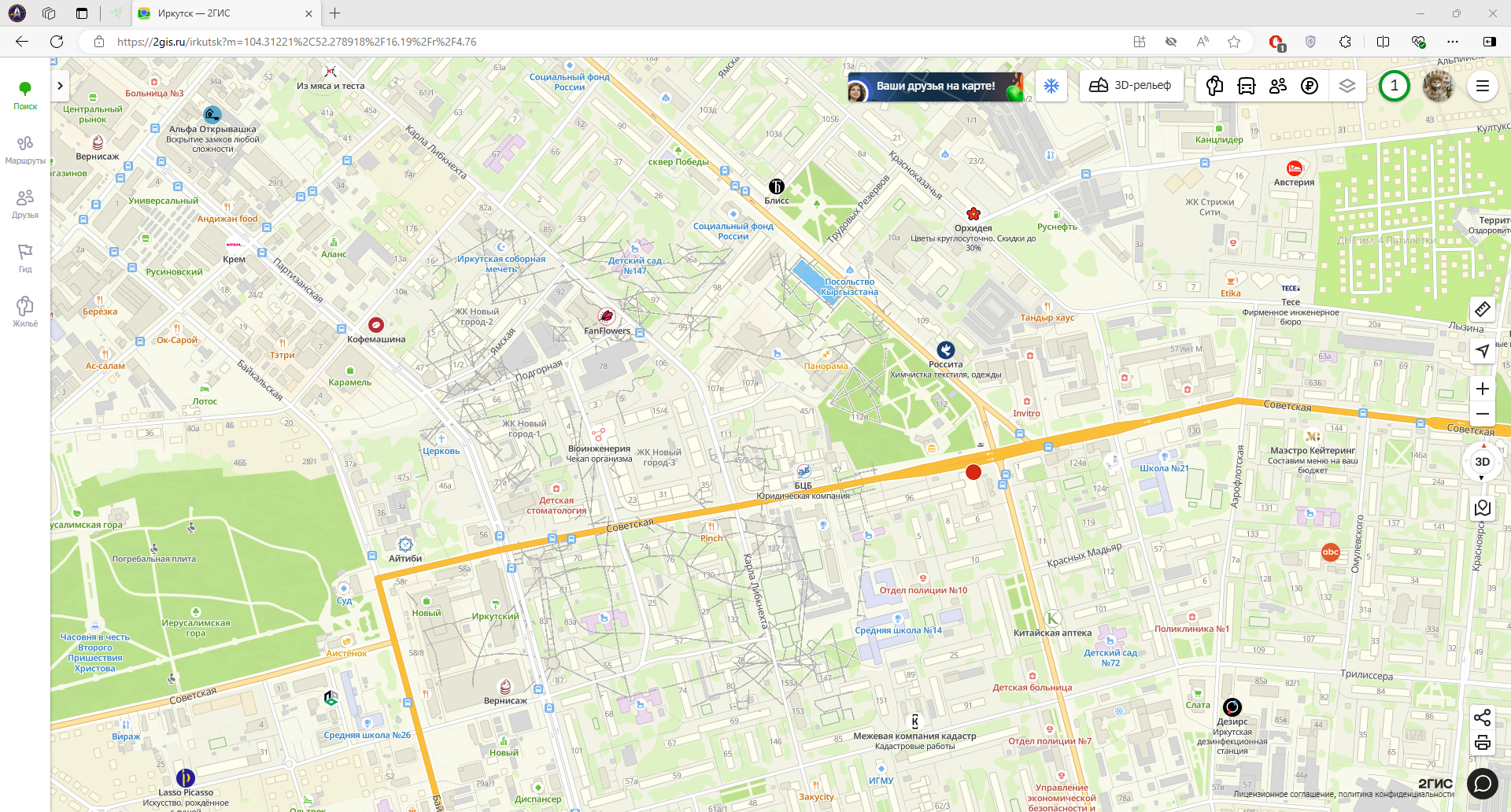Click Ваши друзья на карте banner

click(935, 87)
